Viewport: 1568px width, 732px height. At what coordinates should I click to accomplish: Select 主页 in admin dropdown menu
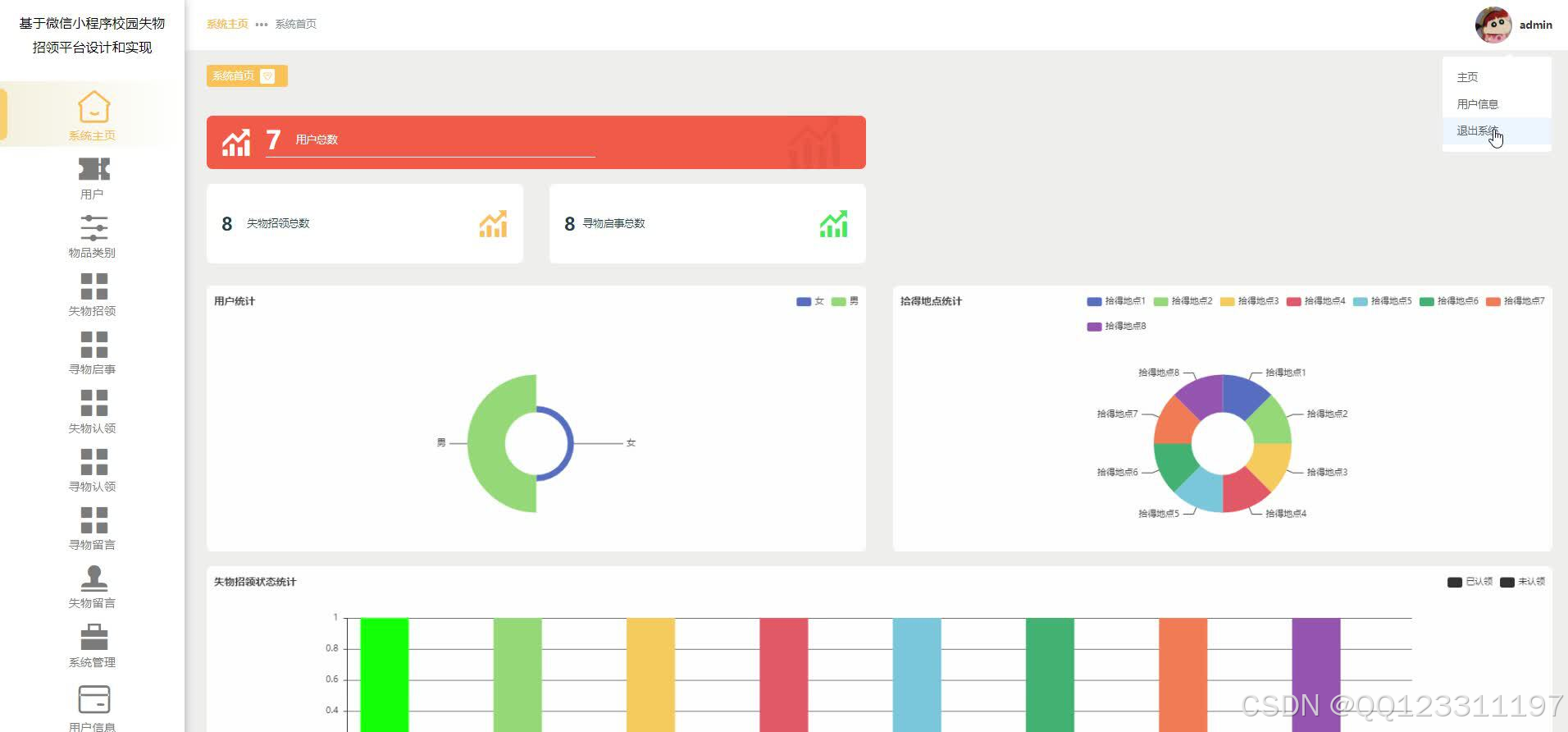coord(1467,77)
